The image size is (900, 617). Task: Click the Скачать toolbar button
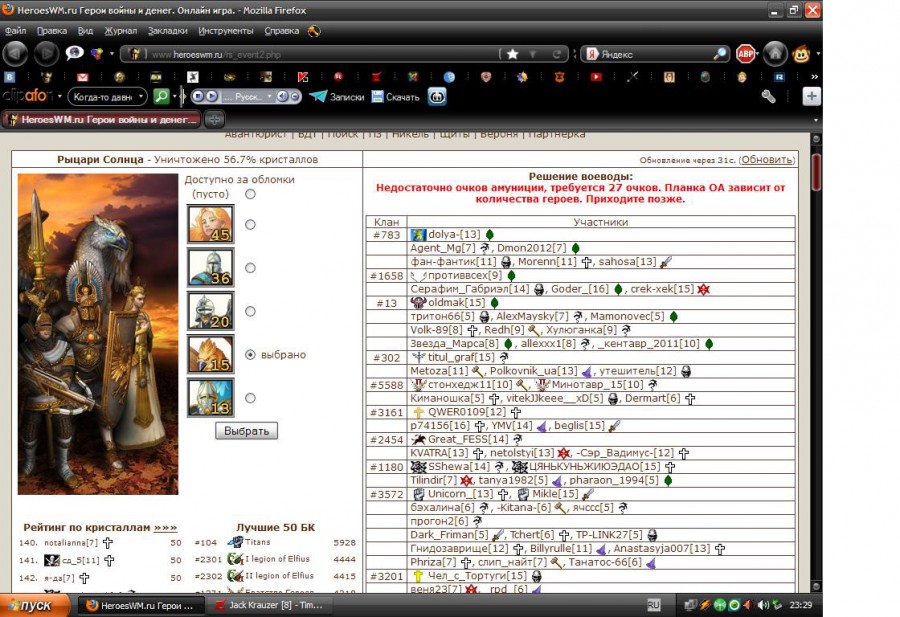coord(395,96)
